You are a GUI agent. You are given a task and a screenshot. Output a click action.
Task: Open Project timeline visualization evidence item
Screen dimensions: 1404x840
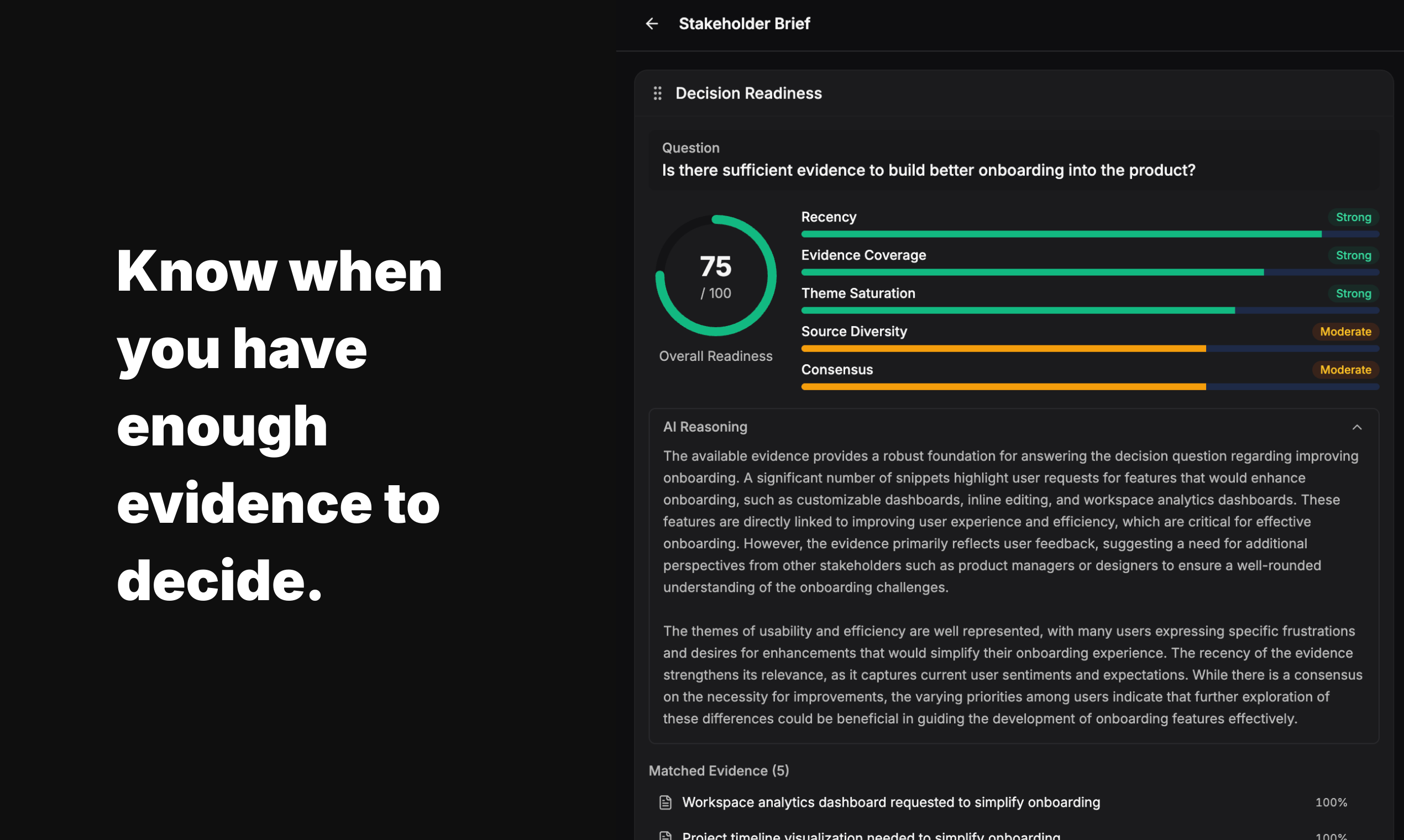(871, 836)
